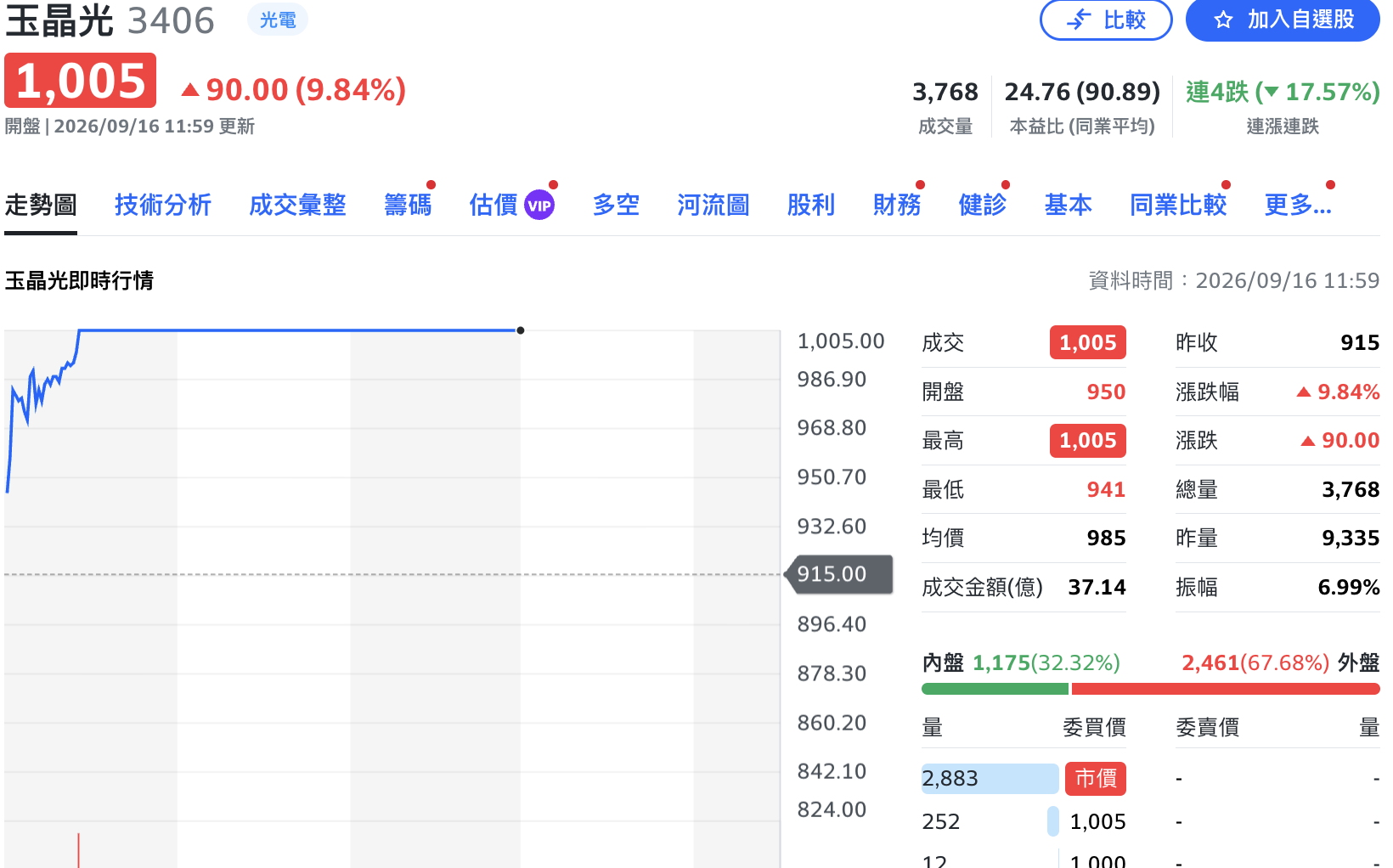Click the 市價 bid price badge
Screen dimensions: 1393x868
(1096, 779)
